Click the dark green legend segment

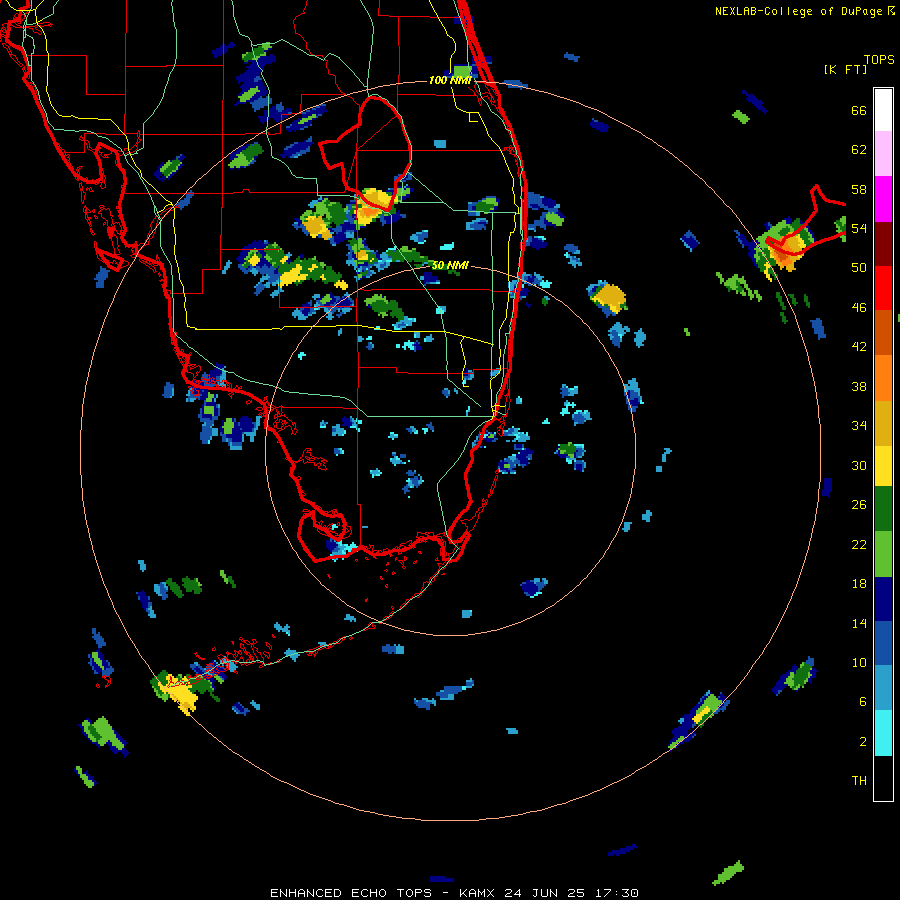883,509
